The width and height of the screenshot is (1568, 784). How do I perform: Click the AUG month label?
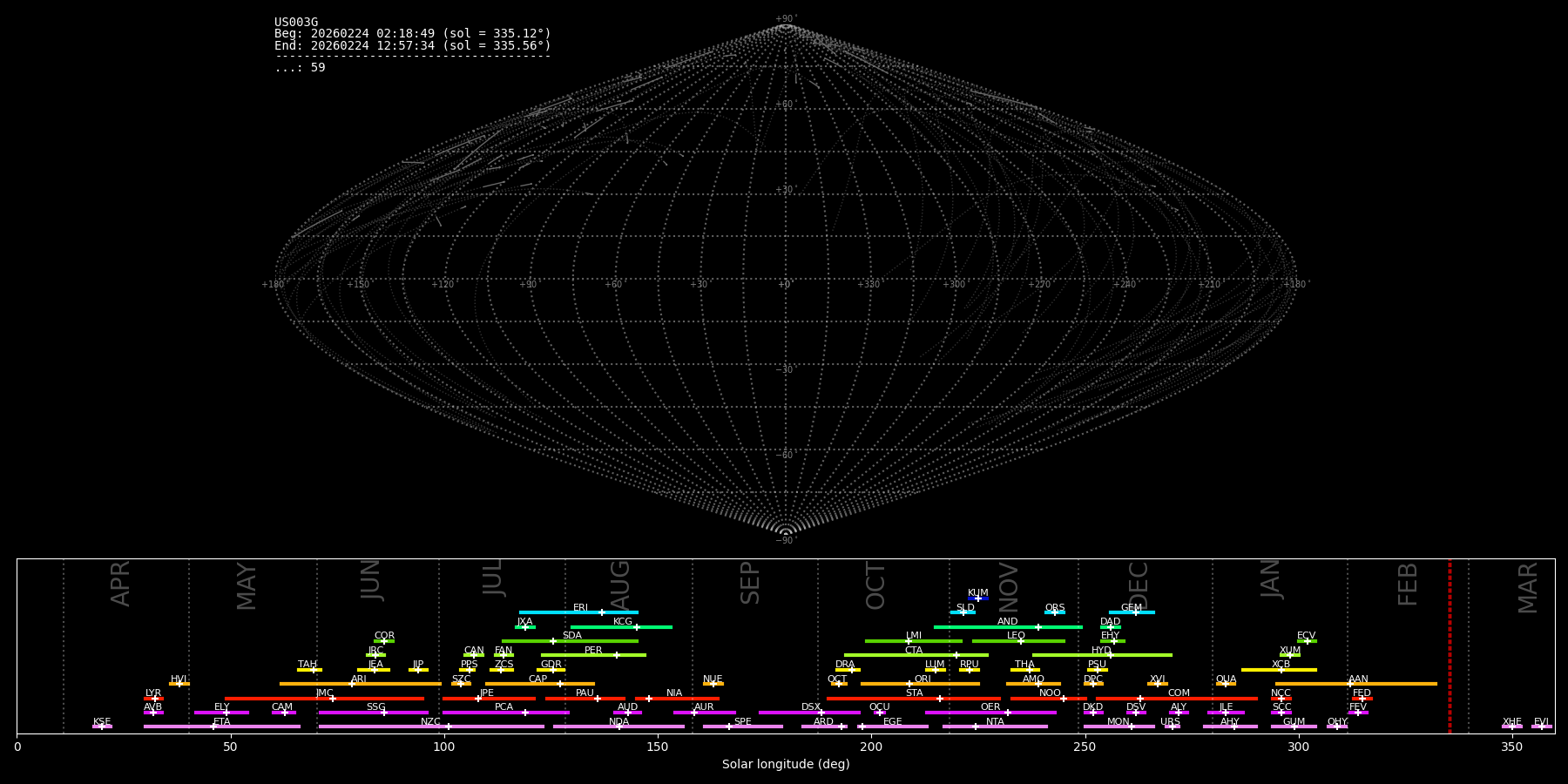click(x=619, y=585)
